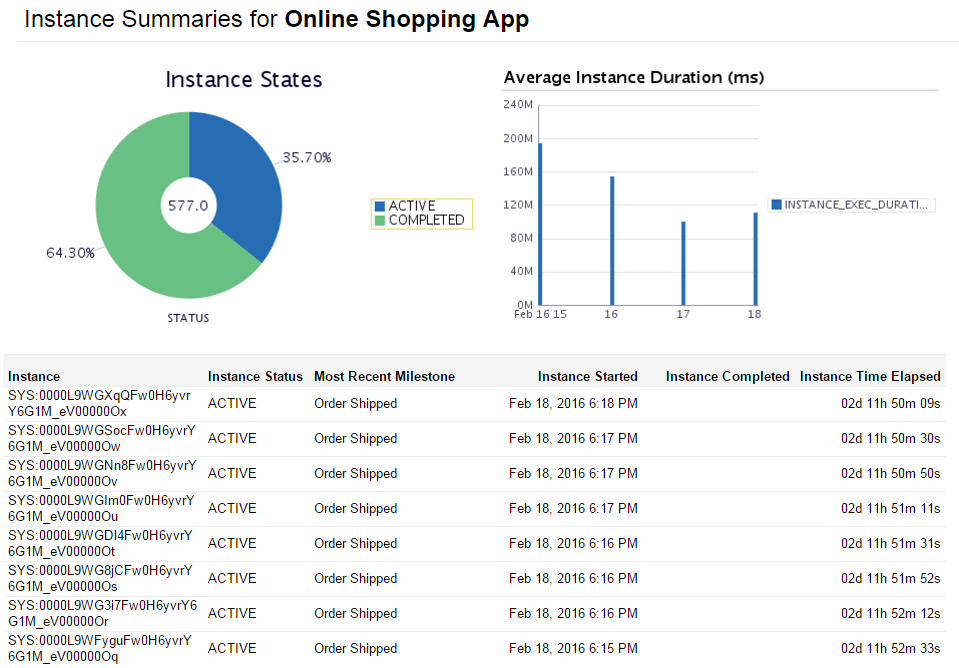Click the INSTANCE_EXEC_DURATI... legend swatch
The width and height of the screenshot is (959, 668).
click(x=777, y=204)
